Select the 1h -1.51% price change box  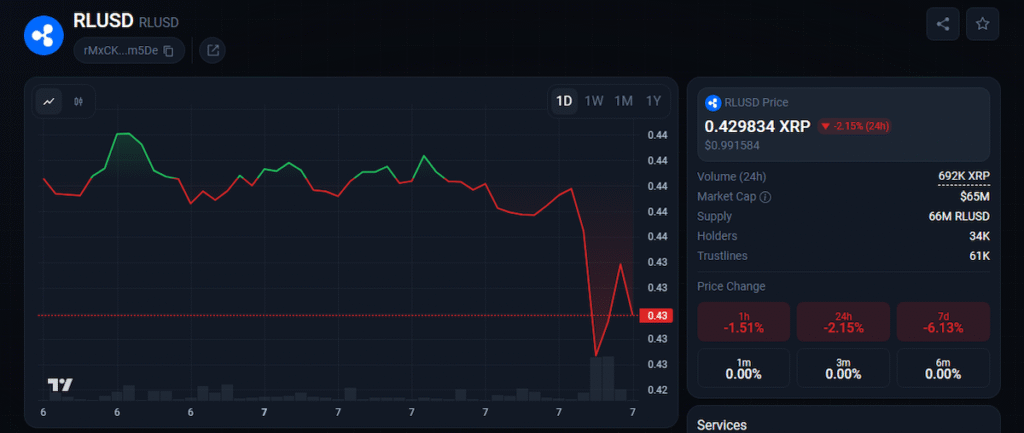[744, 321]
